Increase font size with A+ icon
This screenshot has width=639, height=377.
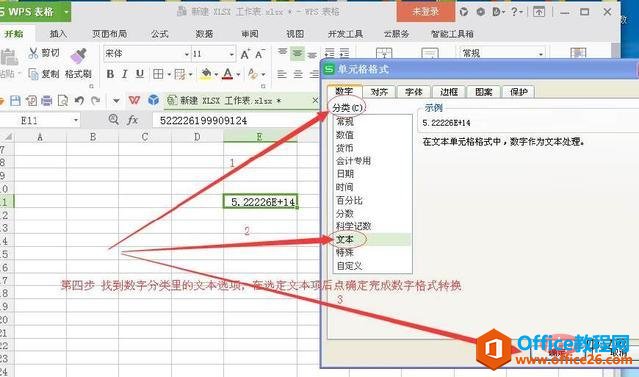(x=245, y=54)
